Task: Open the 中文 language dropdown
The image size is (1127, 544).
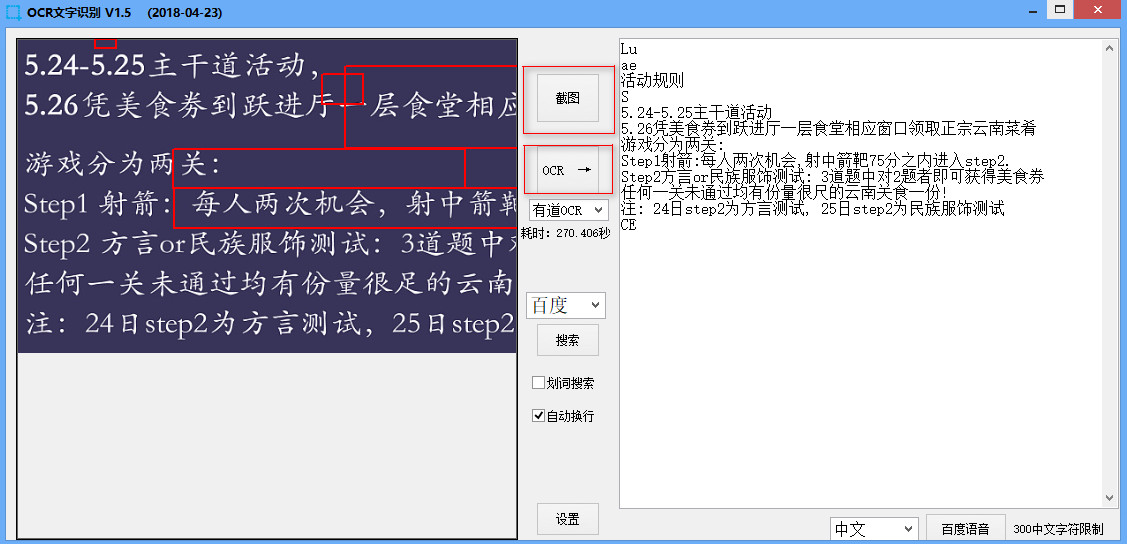Action: 874,530
